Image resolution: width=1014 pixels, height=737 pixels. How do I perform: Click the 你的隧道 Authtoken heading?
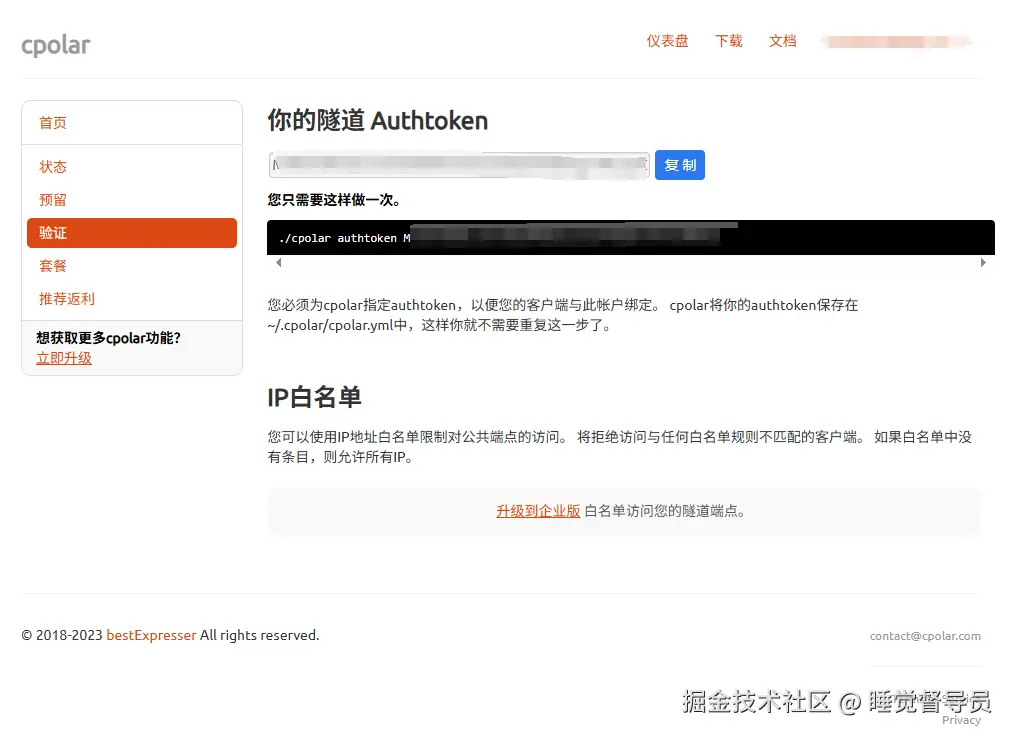[x=378, y=120]
